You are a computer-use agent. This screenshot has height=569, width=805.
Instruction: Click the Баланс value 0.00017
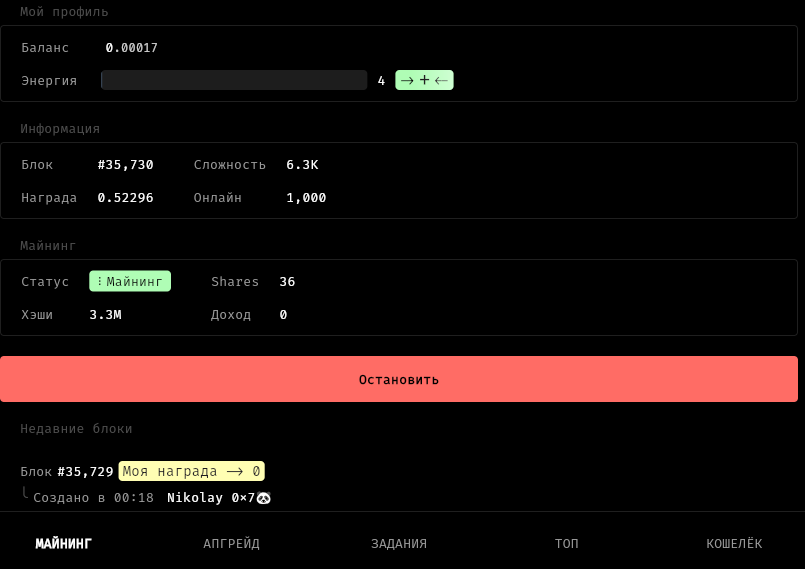coord(131,48)
